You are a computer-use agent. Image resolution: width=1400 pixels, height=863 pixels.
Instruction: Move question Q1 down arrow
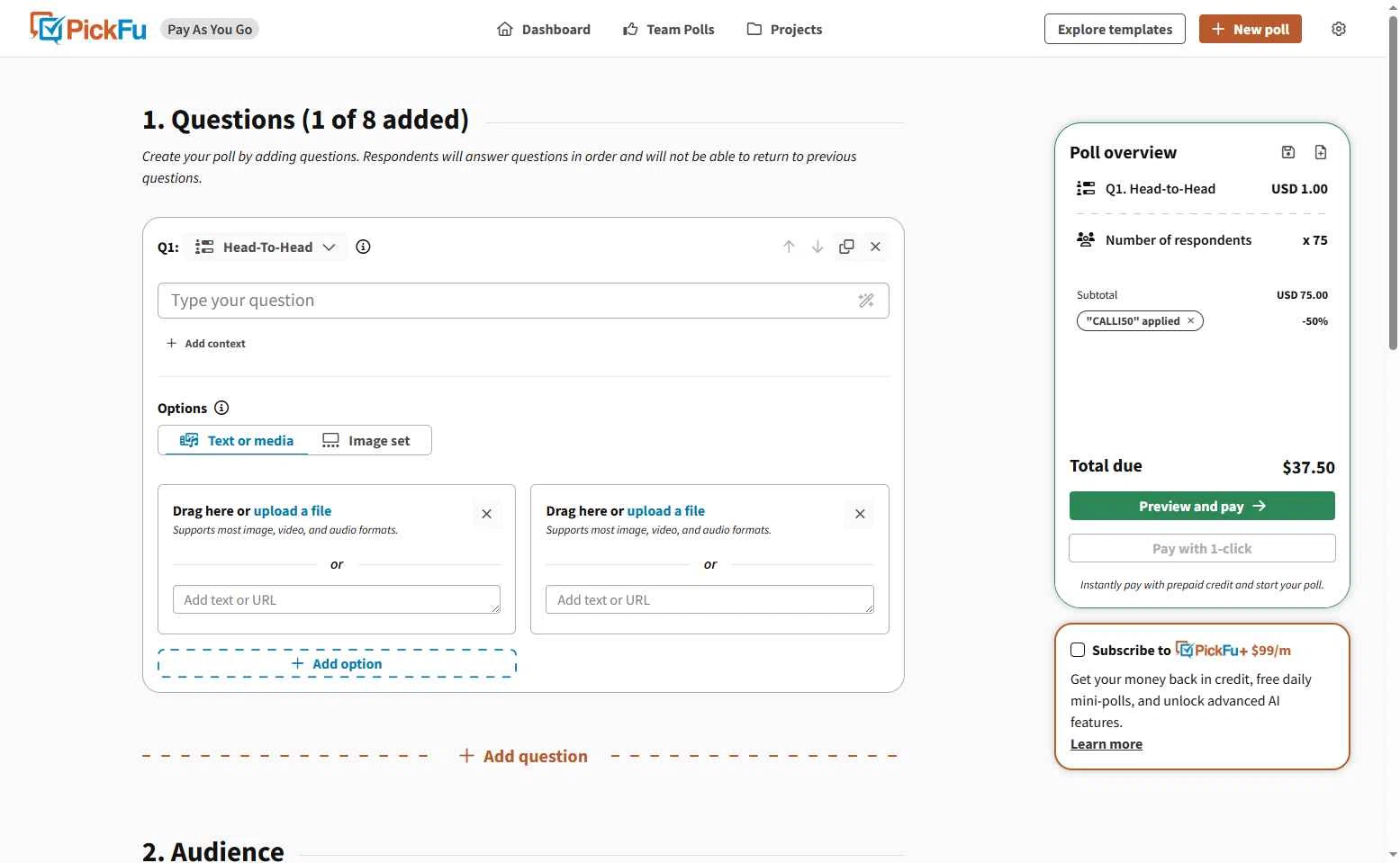[817, 247]
